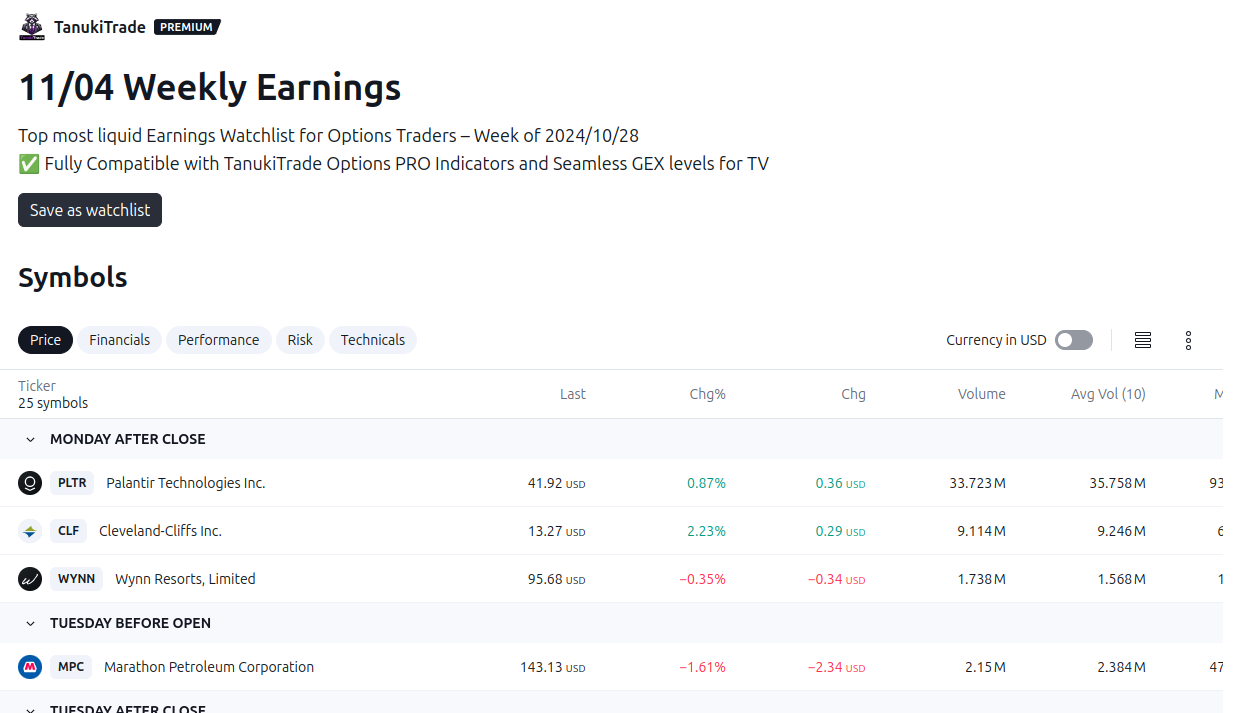Click CLF volume 9.114M
The width and height of the screenshot is (1233, 713).
click(981, 531)
